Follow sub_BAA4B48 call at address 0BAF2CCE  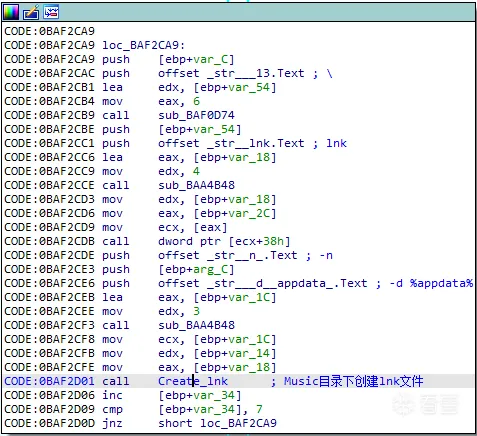point(196,185)
